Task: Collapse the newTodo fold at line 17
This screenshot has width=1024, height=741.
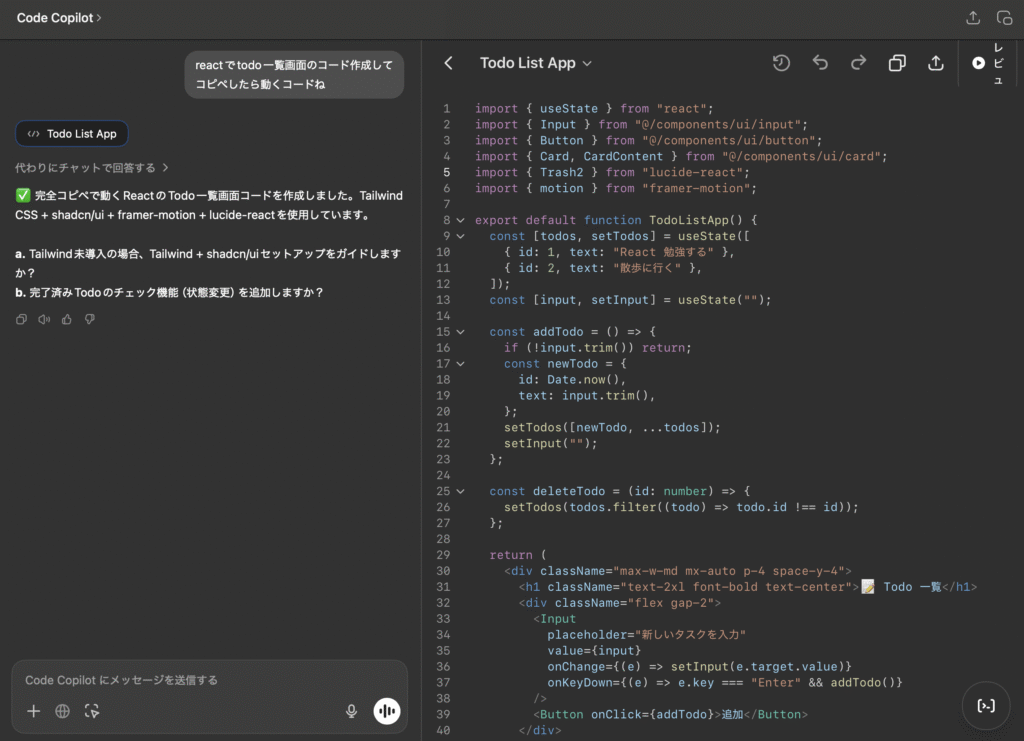Action: [x=460, y=364]
